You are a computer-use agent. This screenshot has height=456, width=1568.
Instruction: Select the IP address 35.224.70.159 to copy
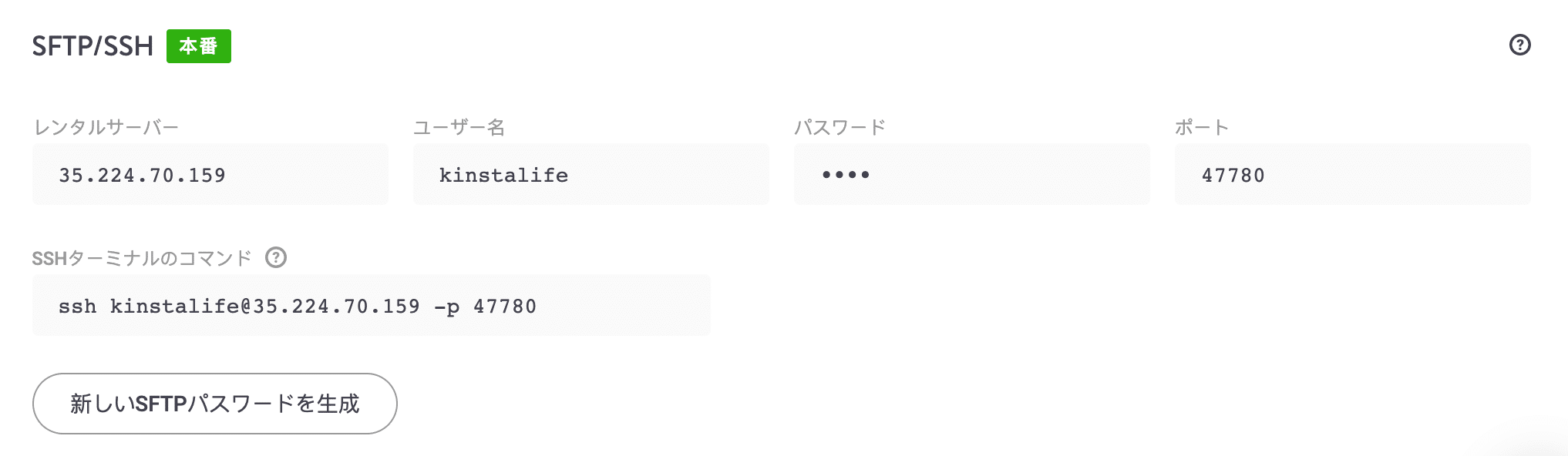[143, 174]
